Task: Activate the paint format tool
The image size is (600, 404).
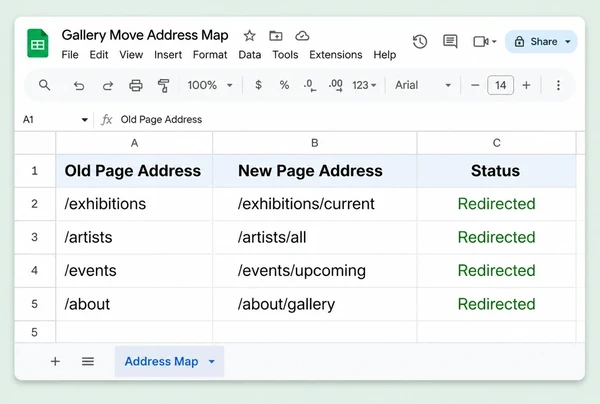Action: tap(163, 85)
